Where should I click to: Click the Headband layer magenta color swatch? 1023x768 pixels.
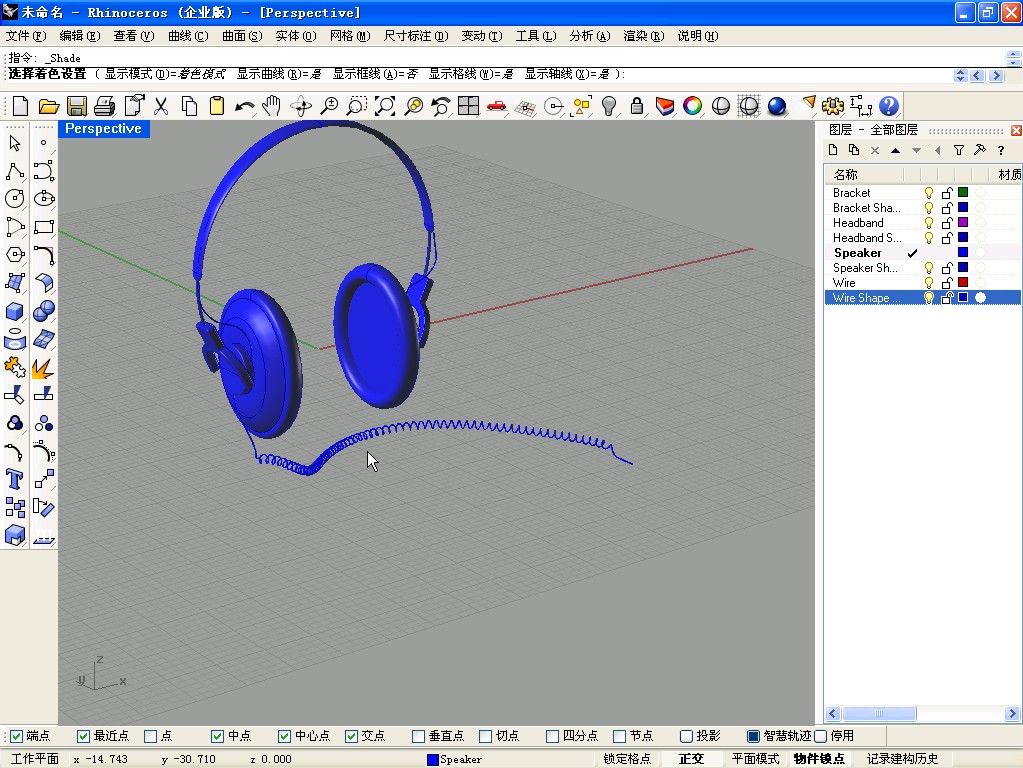pyautogui.click(x=963, y=223)
